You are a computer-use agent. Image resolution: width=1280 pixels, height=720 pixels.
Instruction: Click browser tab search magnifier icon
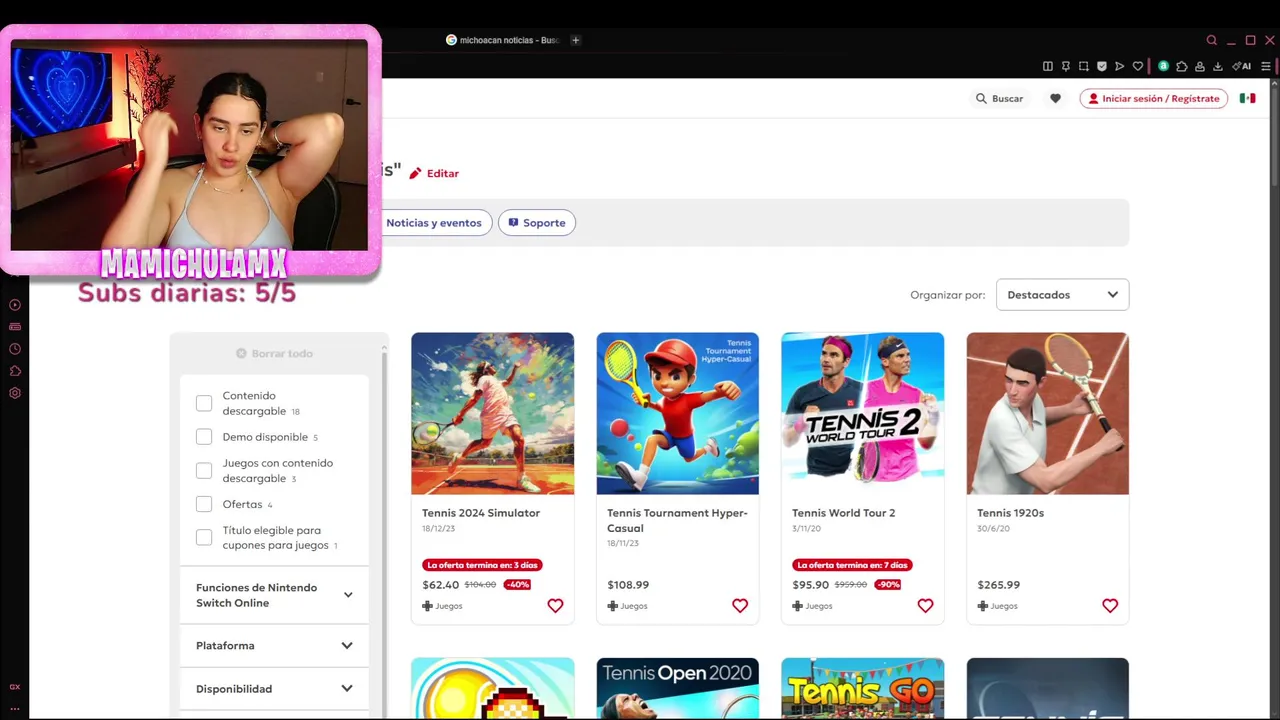pos(1211,40)
